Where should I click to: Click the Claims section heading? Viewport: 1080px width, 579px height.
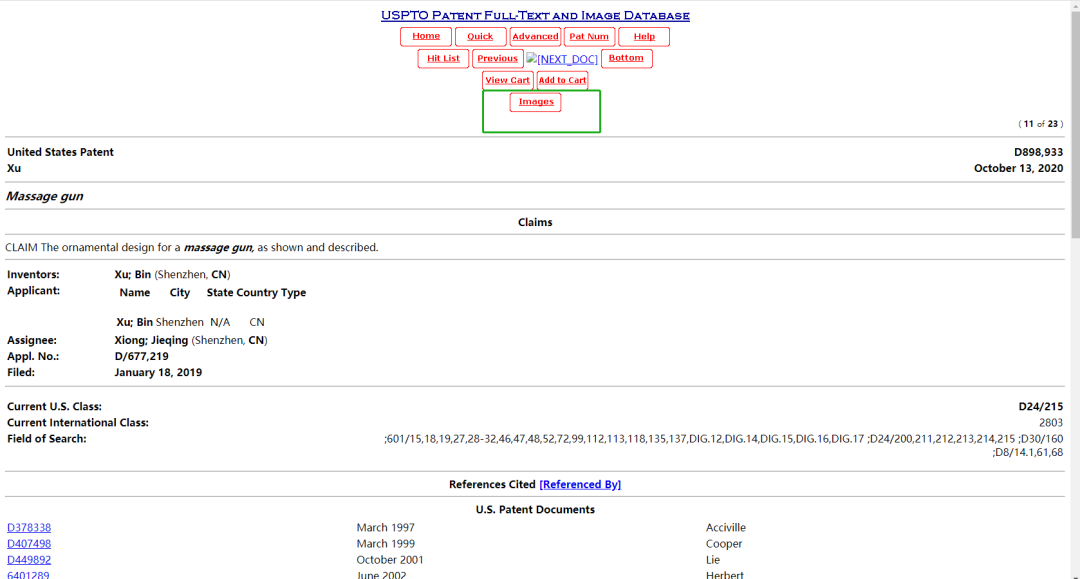pyautogui.click(x=535, y=222)
